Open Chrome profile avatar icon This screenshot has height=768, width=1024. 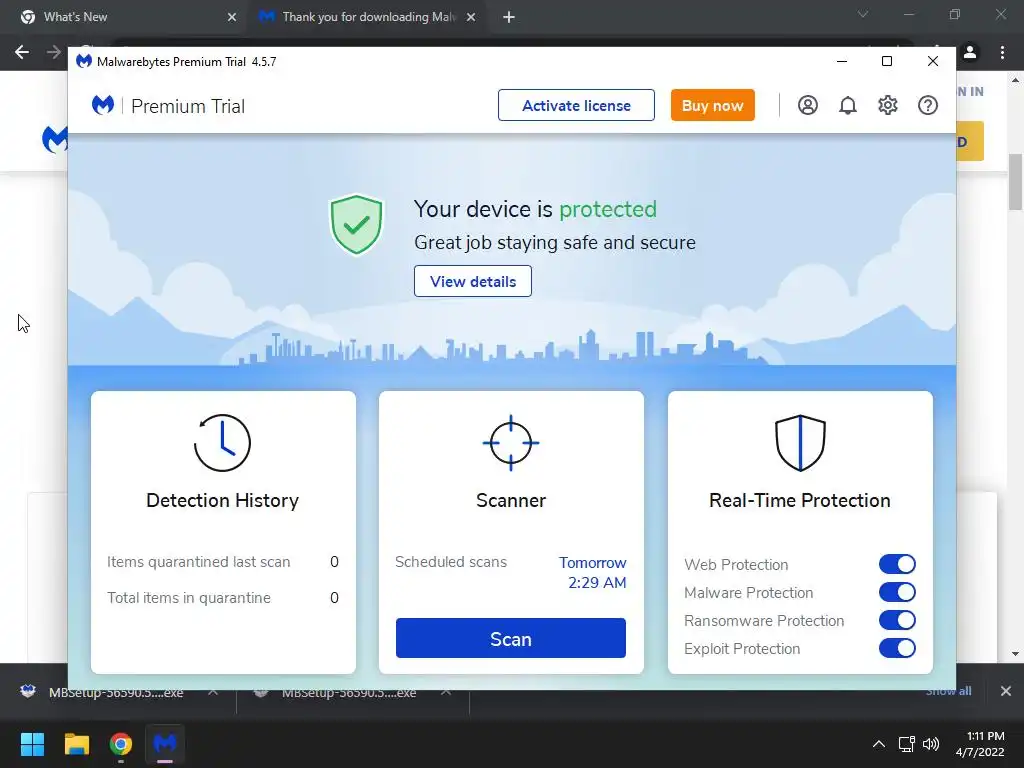pos(970,52)
